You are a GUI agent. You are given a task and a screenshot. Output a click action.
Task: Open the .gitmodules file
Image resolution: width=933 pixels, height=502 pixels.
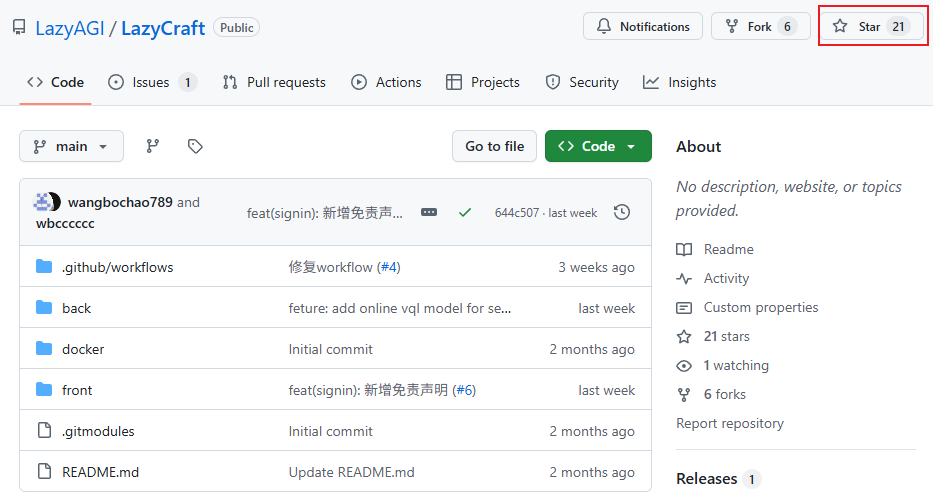click(98, 432)
